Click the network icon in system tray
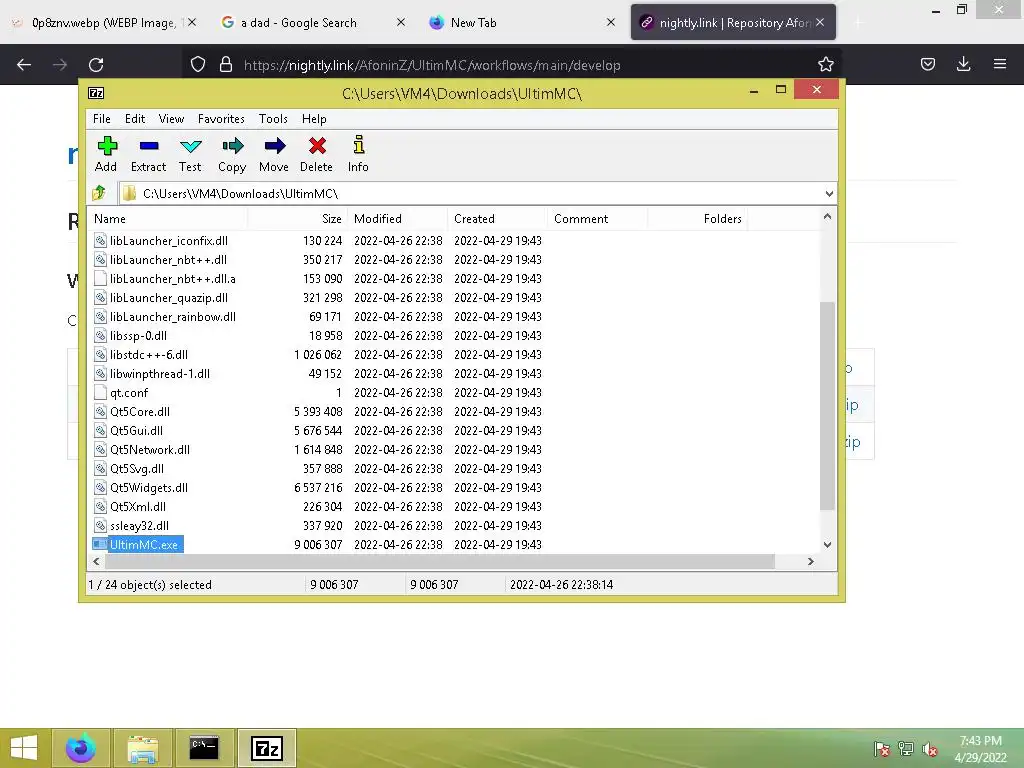 pyautogui.click(x=906, y=749)
